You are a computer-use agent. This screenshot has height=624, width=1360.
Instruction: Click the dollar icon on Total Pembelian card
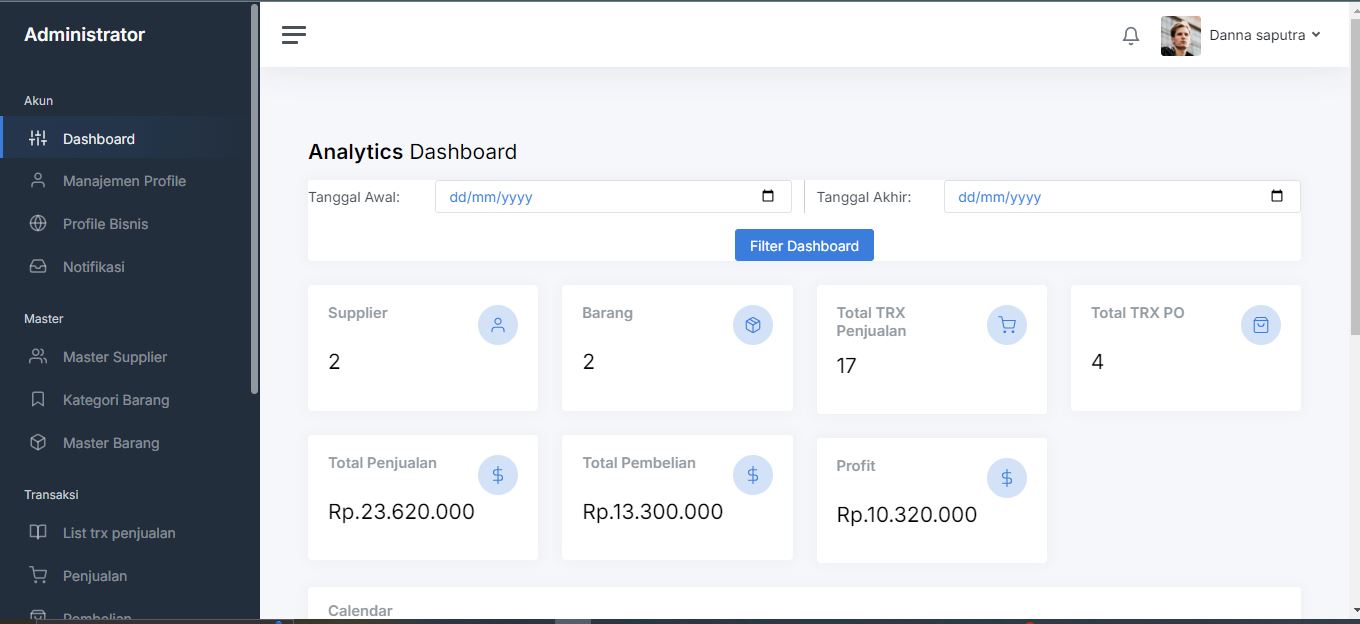coord(753,475)
